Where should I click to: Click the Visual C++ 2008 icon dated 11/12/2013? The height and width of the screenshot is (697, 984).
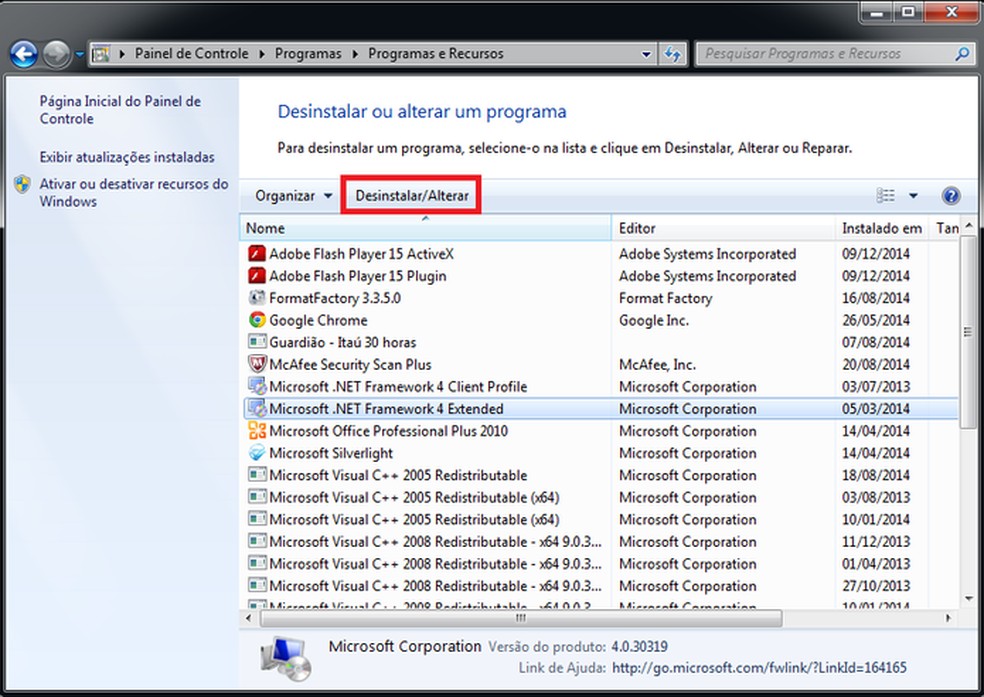coord(257,541)
